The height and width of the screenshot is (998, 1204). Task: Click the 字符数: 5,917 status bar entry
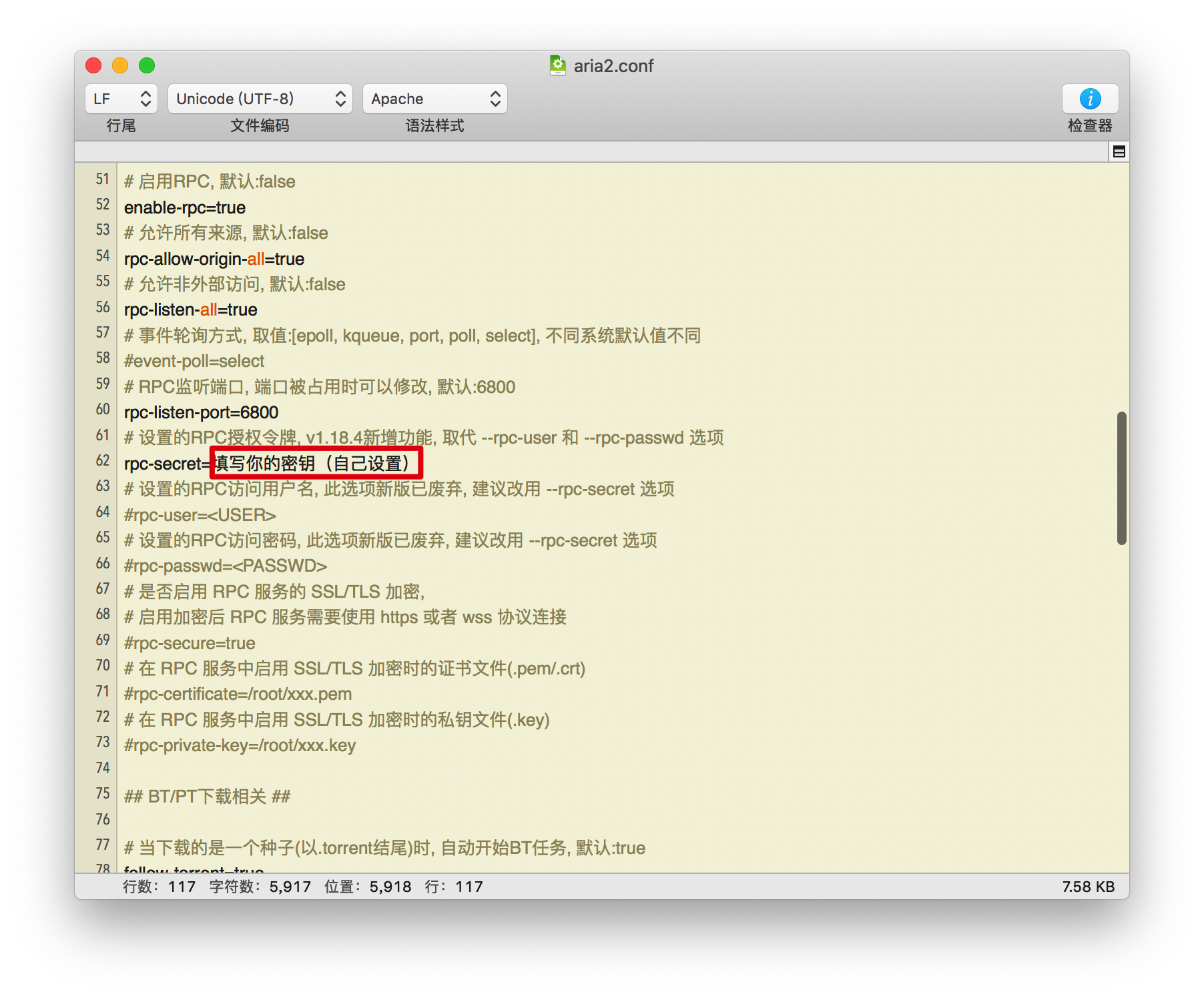260,887
